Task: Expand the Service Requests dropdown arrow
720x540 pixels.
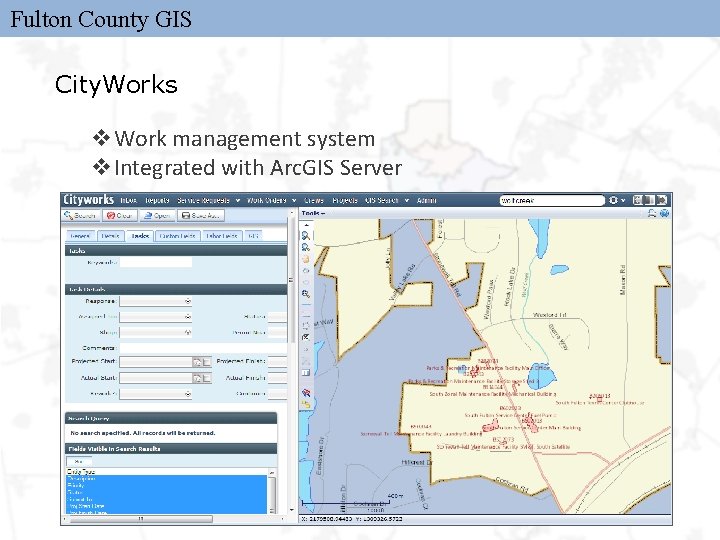Action: (x=238, y=201)
